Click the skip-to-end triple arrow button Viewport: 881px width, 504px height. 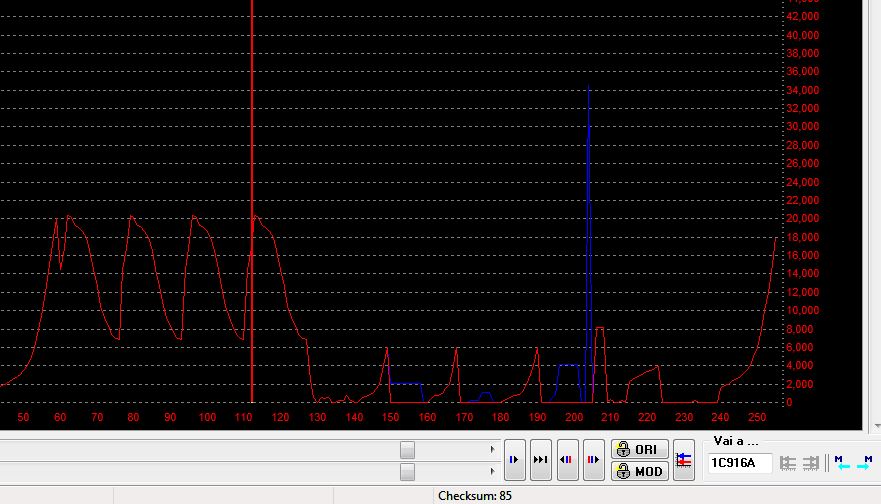[541, 460]
